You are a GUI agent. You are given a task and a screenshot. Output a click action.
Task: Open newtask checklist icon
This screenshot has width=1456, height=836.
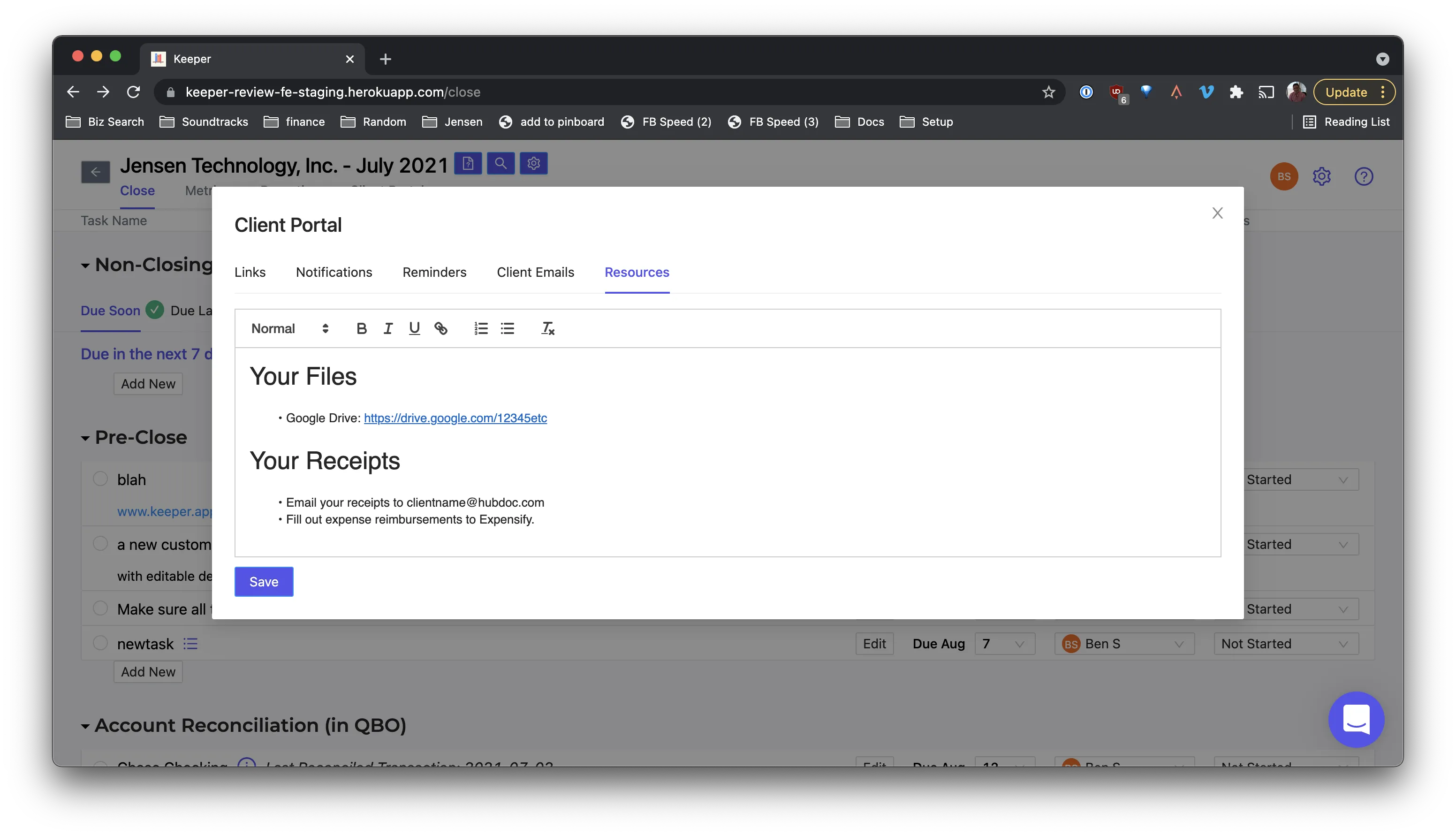(190, 644)
